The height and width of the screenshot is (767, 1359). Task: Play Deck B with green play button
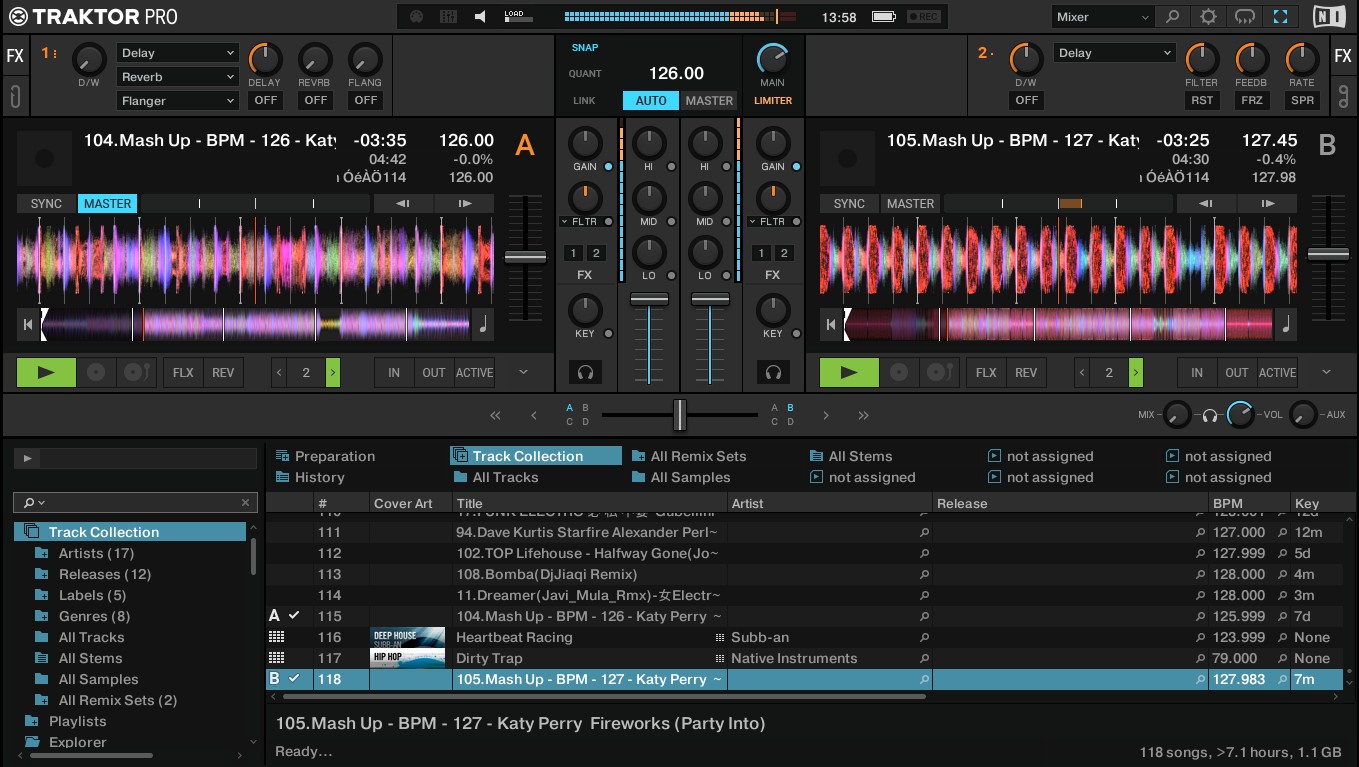pos(849,372)
